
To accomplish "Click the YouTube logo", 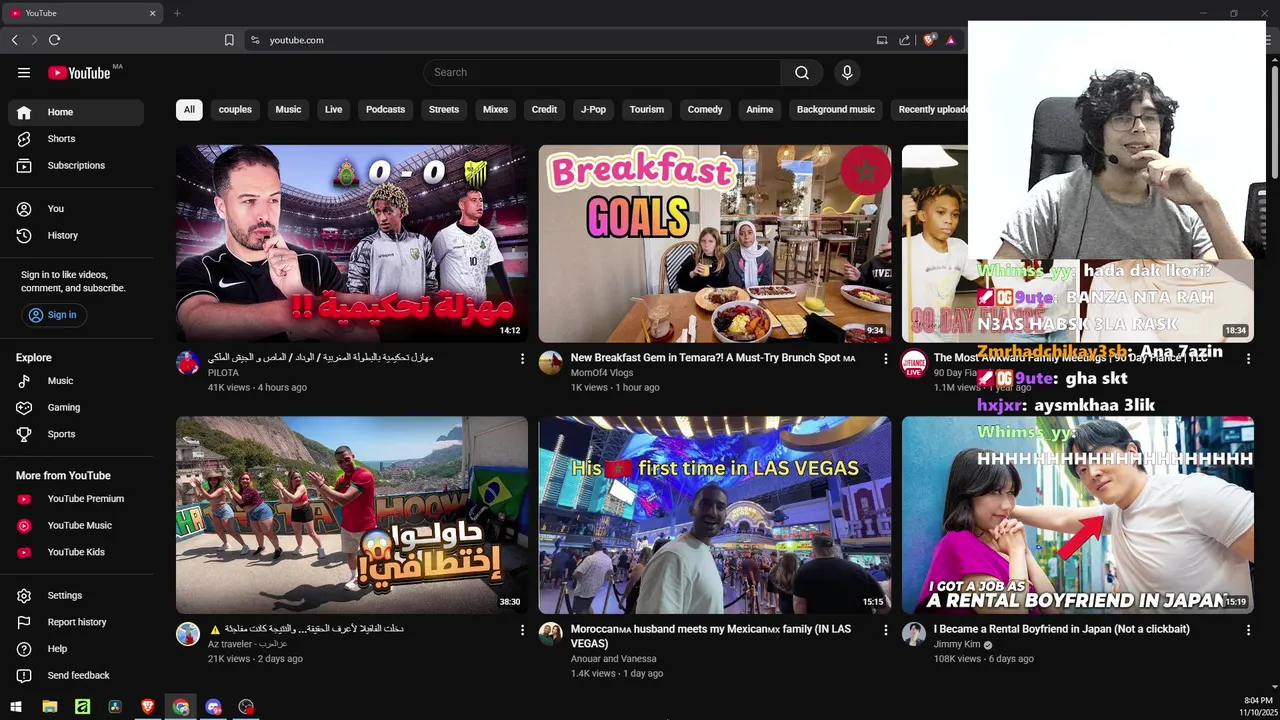I will point(79,72).
